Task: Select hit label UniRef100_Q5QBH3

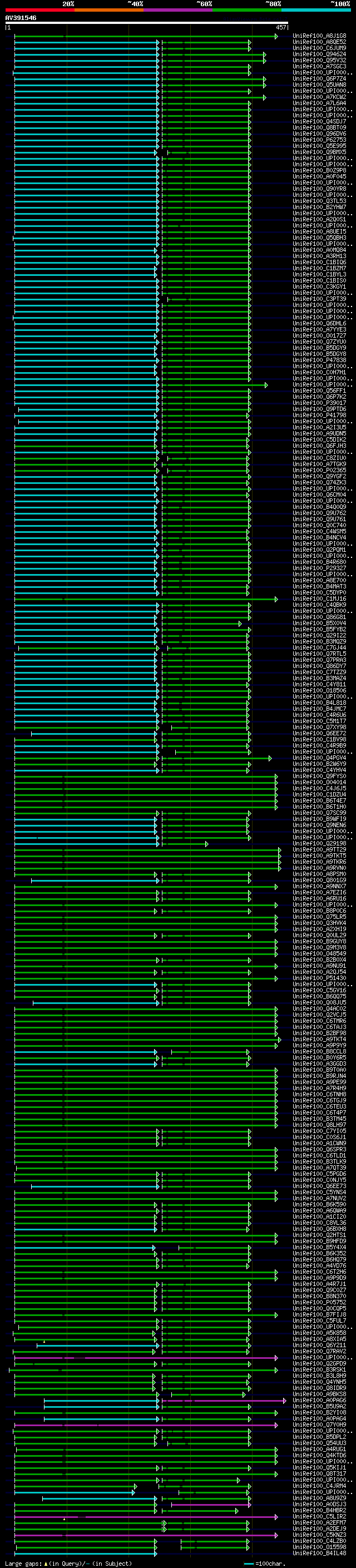Action: (319, 238)
